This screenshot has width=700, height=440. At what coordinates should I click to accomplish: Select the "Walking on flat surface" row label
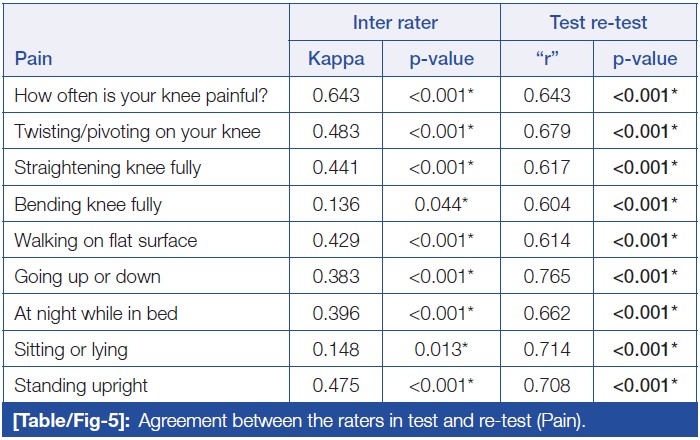tap(106, 241)
